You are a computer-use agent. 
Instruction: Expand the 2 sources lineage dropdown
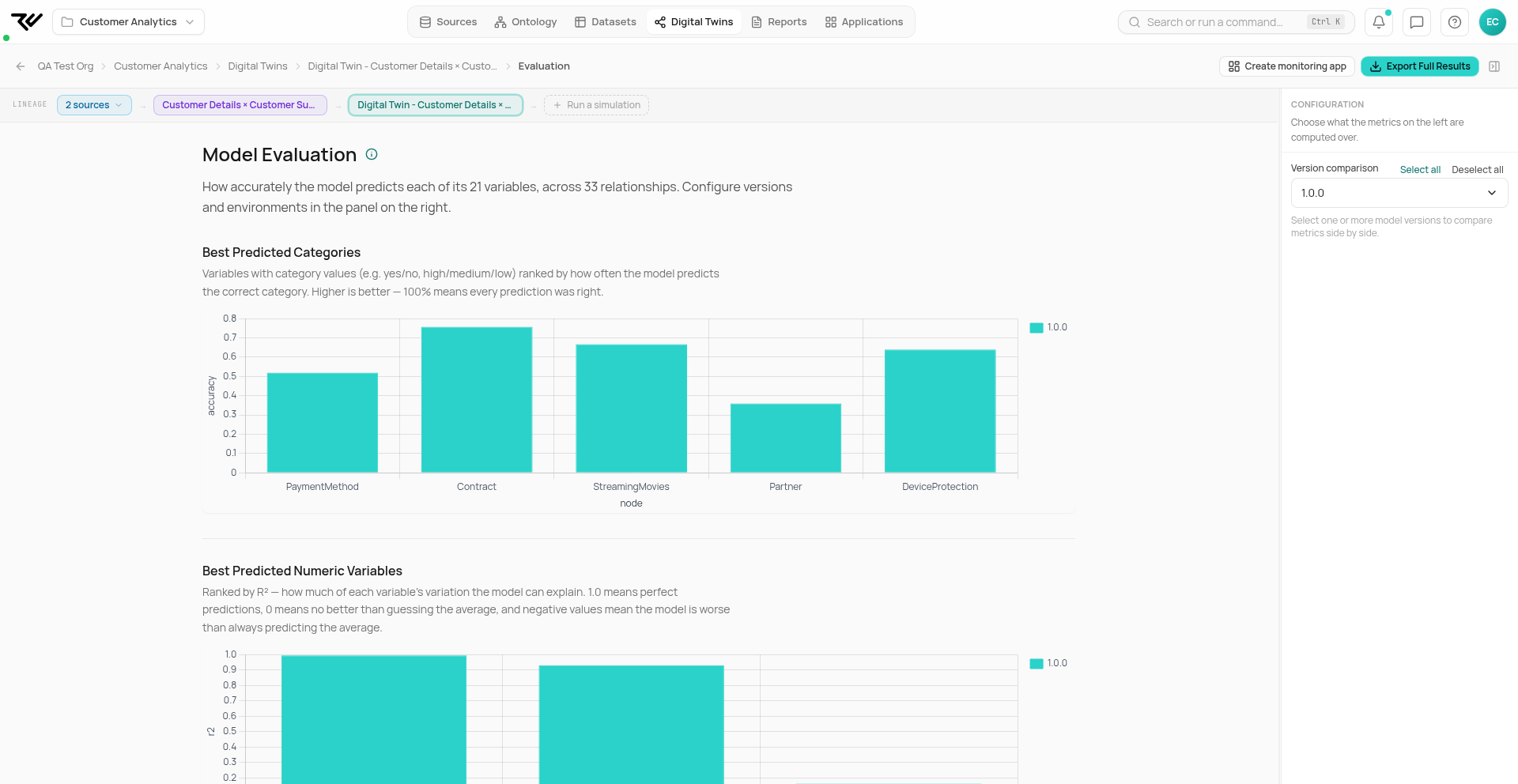coord(94,105)
